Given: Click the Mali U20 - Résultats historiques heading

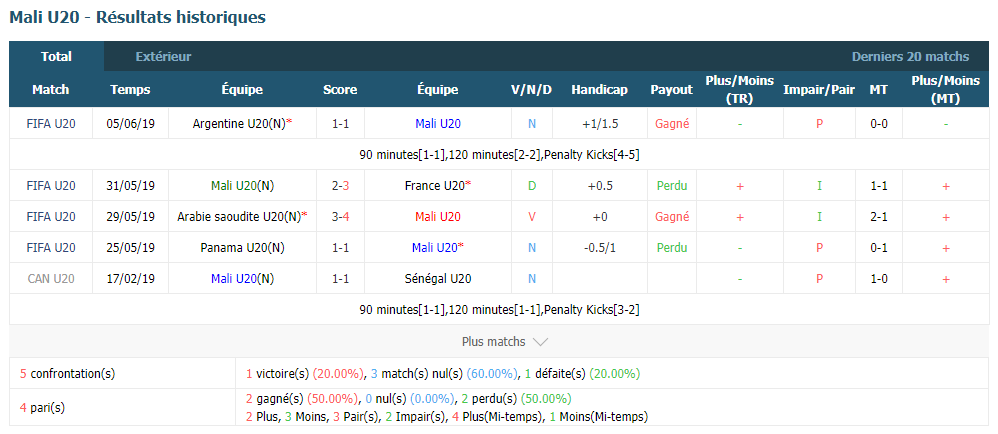Looking at the screenshot, I should (137, 18).
